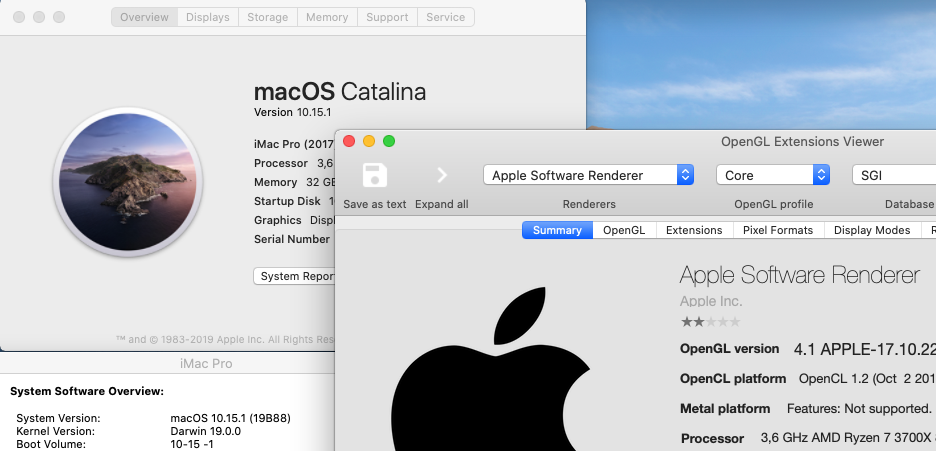The image size is (936, 451).
Task: Click the macOS Catalina title
Action: pos(340,92)
